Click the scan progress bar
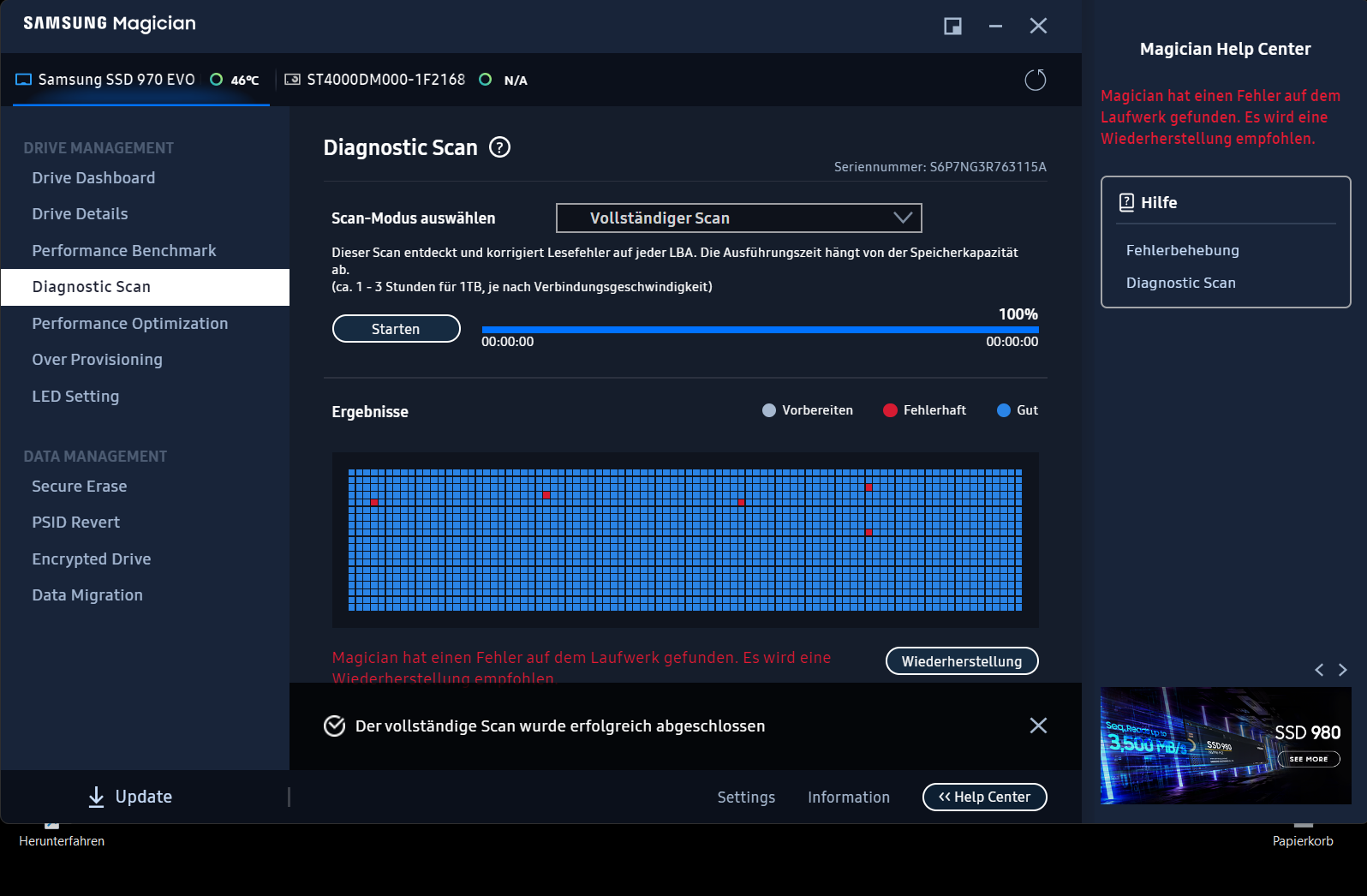This screenshot has width=1367, height=896. click(760, 329)
